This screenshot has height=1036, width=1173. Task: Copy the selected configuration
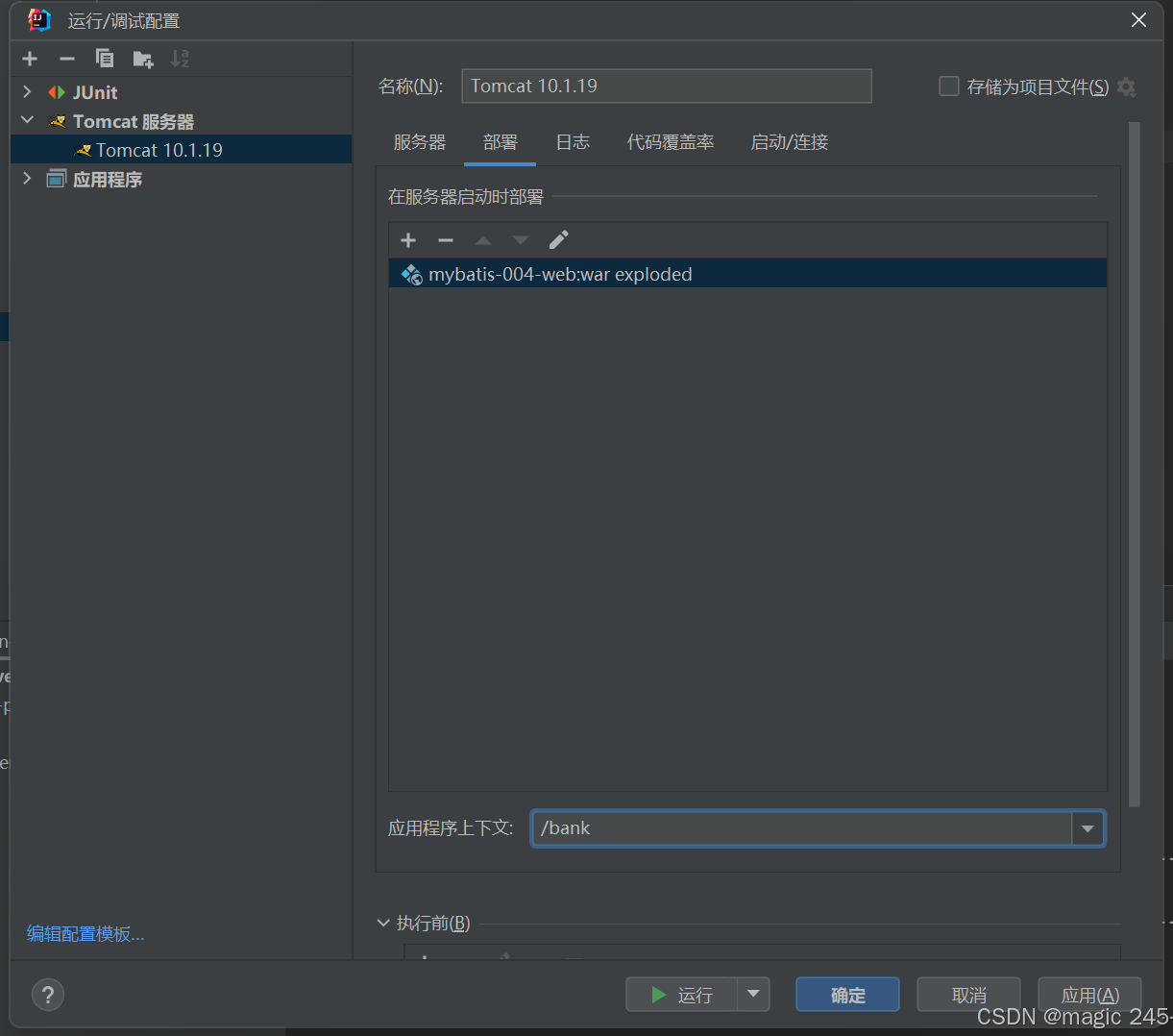point(105,59)
